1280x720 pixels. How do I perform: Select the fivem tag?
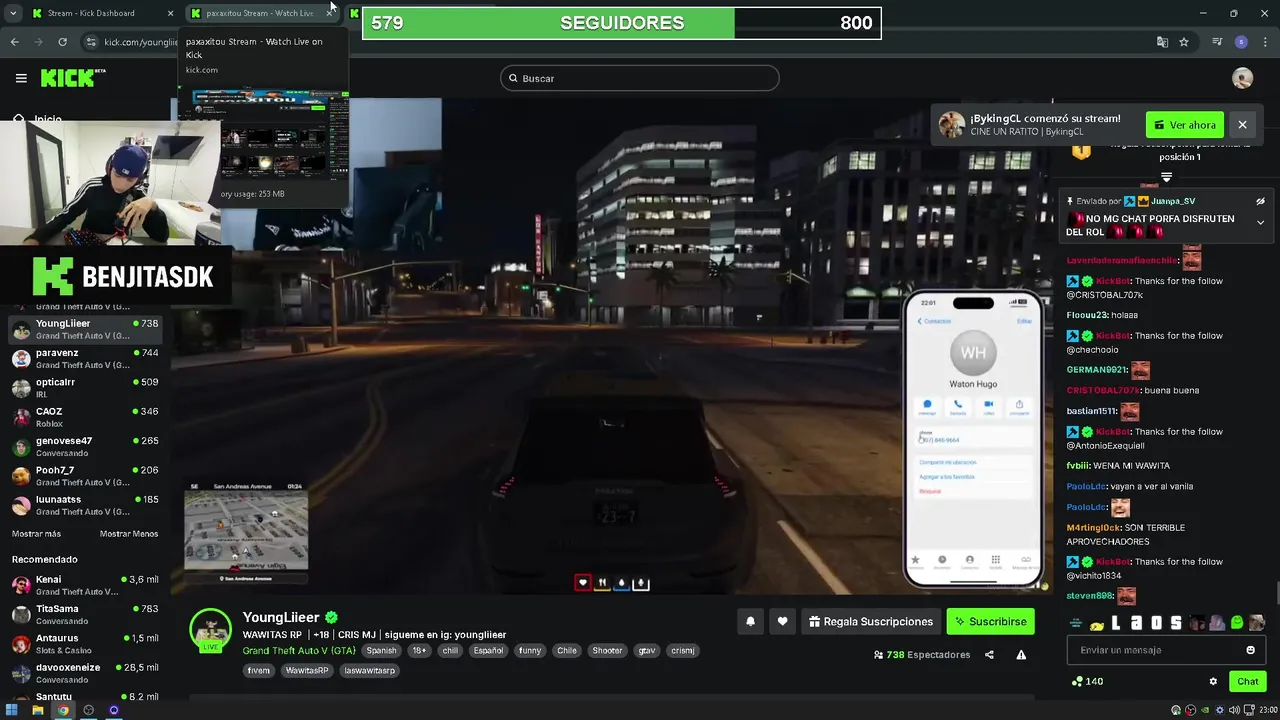pyautogui.click(x=259, y=670)
